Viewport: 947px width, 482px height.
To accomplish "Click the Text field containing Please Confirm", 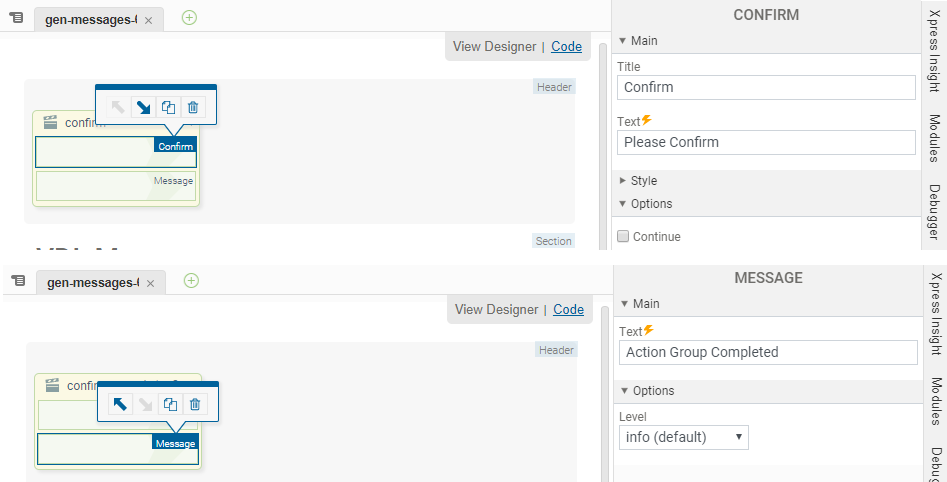I will 766,142.
